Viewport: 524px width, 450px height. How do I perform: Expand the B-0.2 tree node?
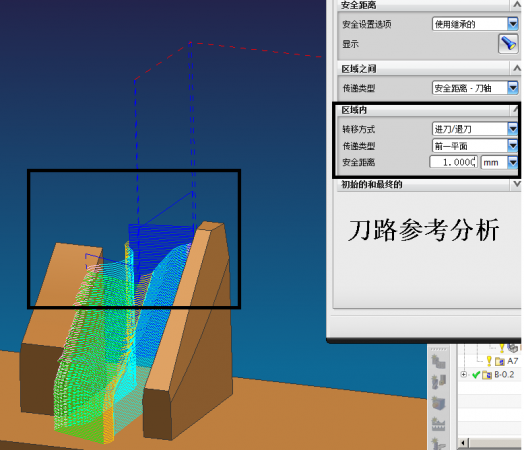tap(464, 374)
